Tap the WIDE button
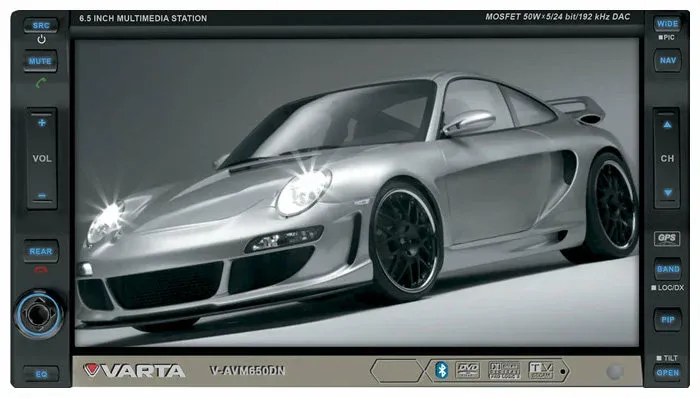Viewport: 700px width, 398px height. (667, 24)
